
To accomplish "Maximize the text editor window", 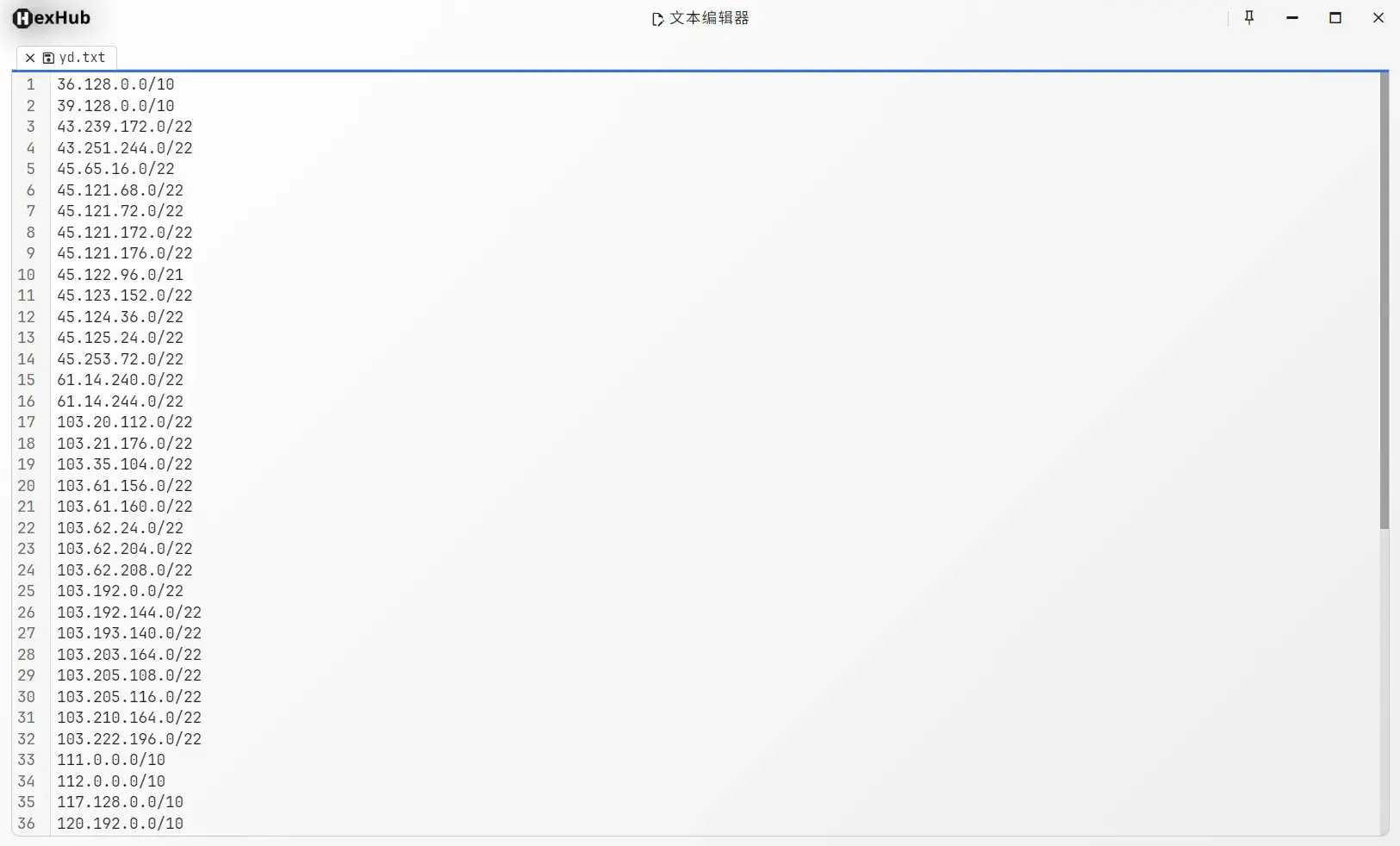I will click(x=1335, y=17).
